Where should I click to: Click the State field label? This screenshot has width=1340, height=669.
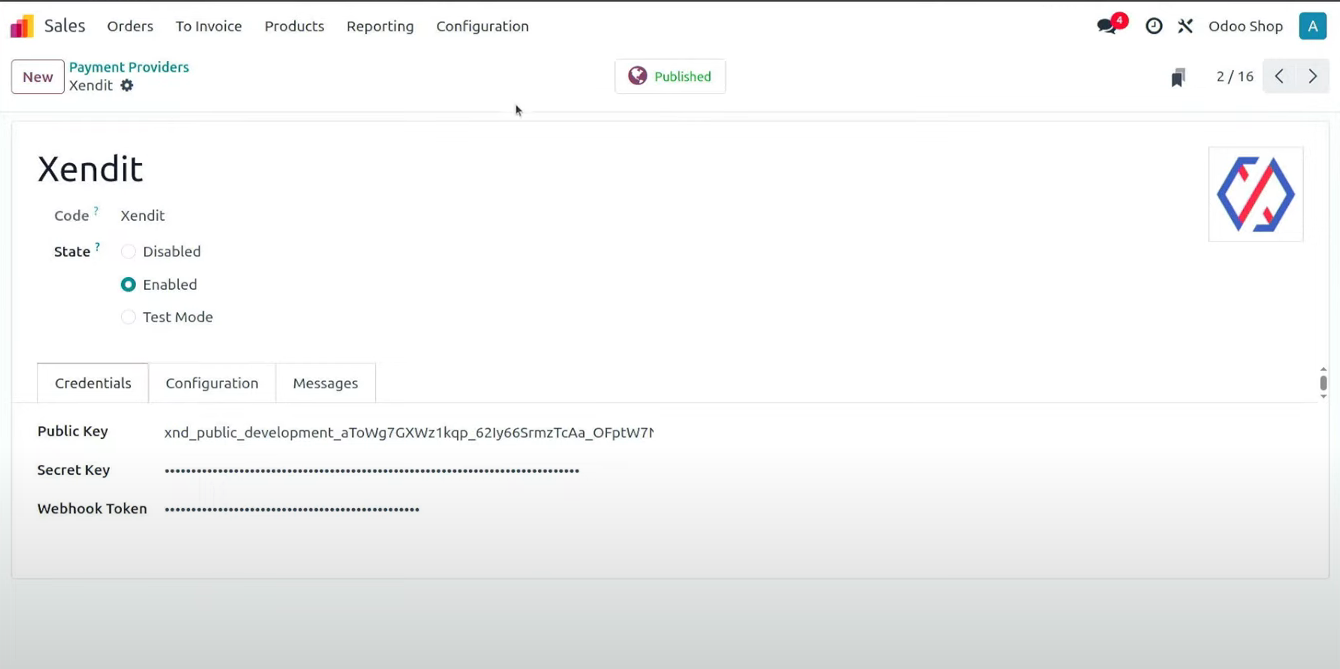[72, 252]
